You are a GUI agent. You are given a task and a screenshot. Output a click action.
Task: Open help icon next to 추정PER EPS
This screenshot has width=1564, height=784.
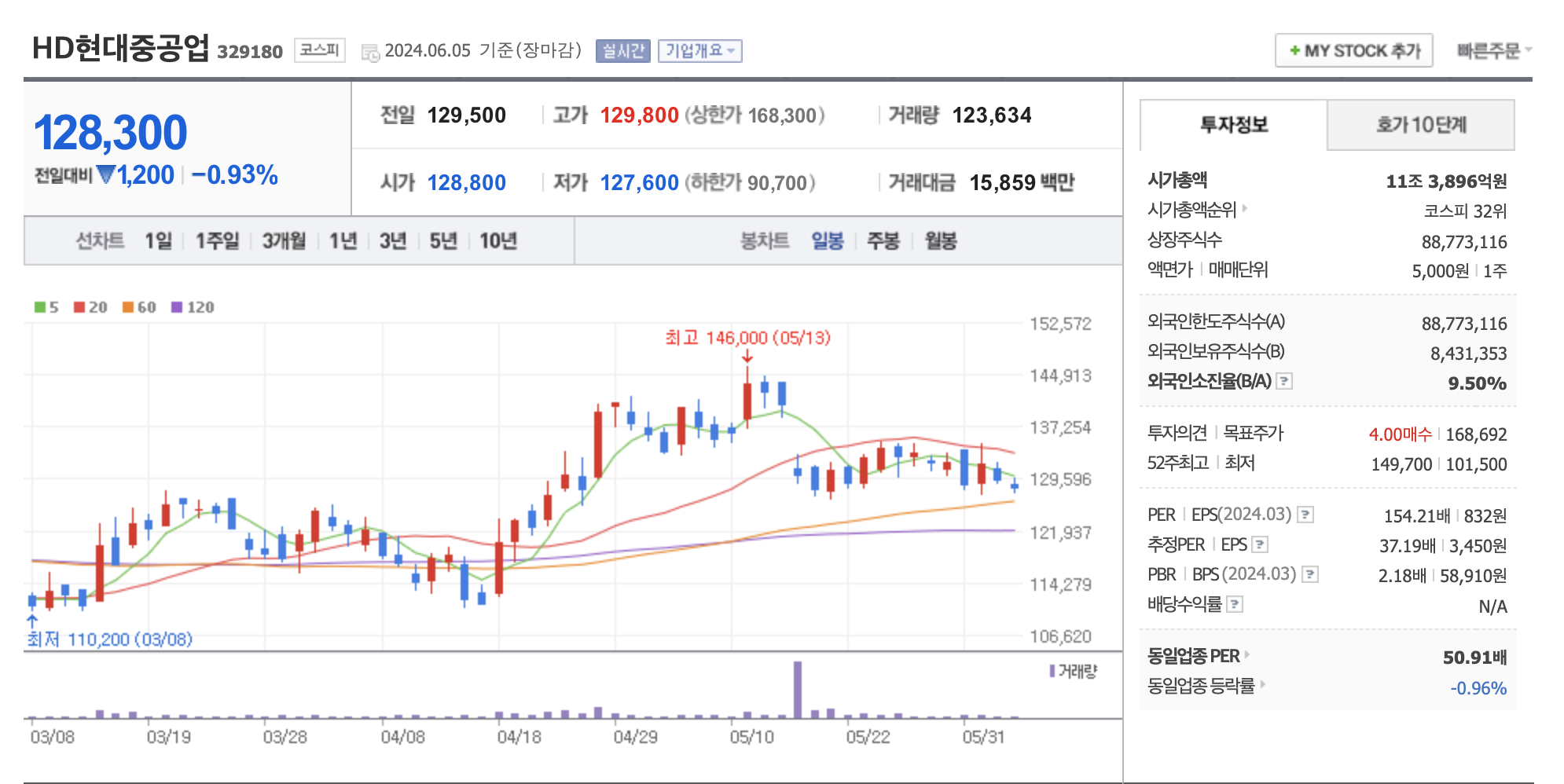point(1260,544)
